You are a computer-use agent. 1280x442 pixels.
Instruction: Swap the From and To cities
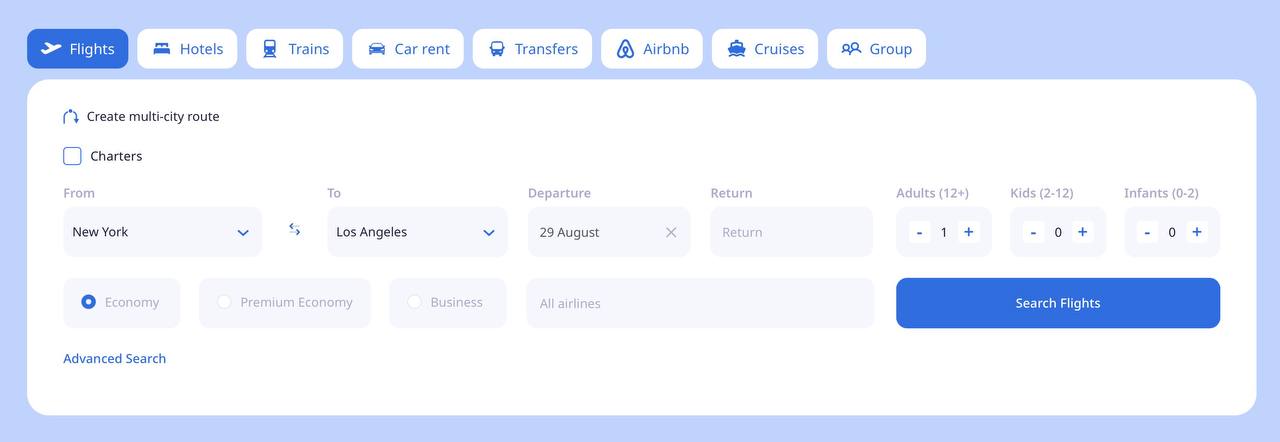pyautogui.click(x=295, y=229)
